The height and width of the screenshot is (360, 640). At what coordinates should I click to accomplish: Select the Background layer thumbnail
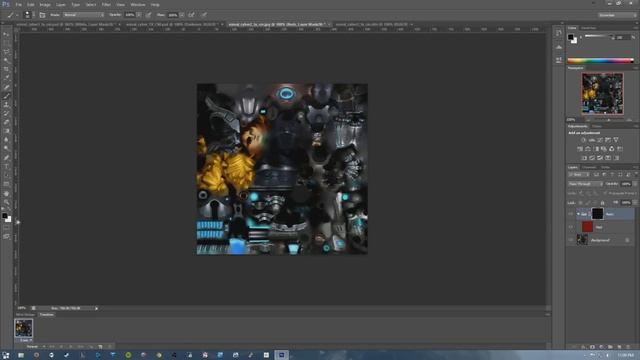tap(582, 240)
